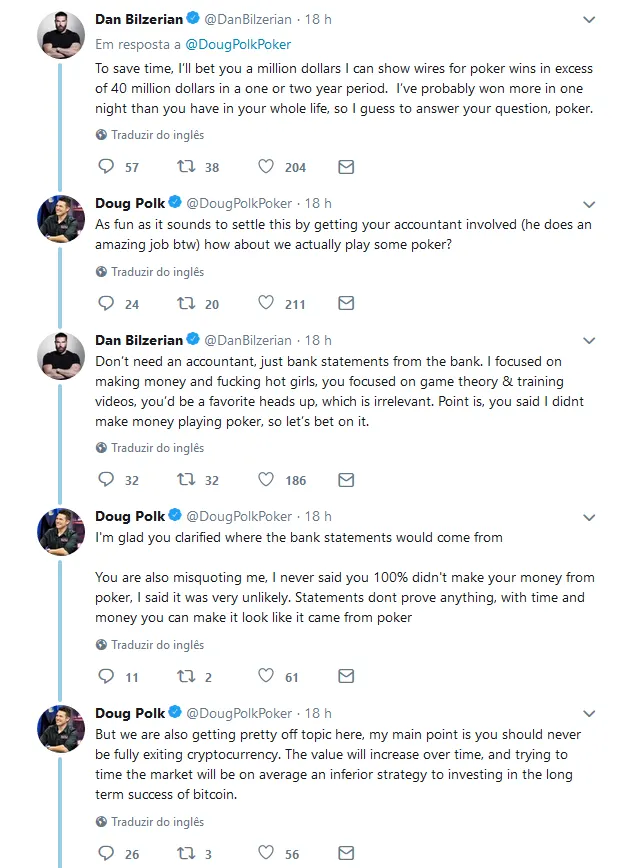Viewport: 635px width, 868px height.
Task: Like Doug Polk's bottom tweet about bitcoin
Action: [x=265, y=854]
